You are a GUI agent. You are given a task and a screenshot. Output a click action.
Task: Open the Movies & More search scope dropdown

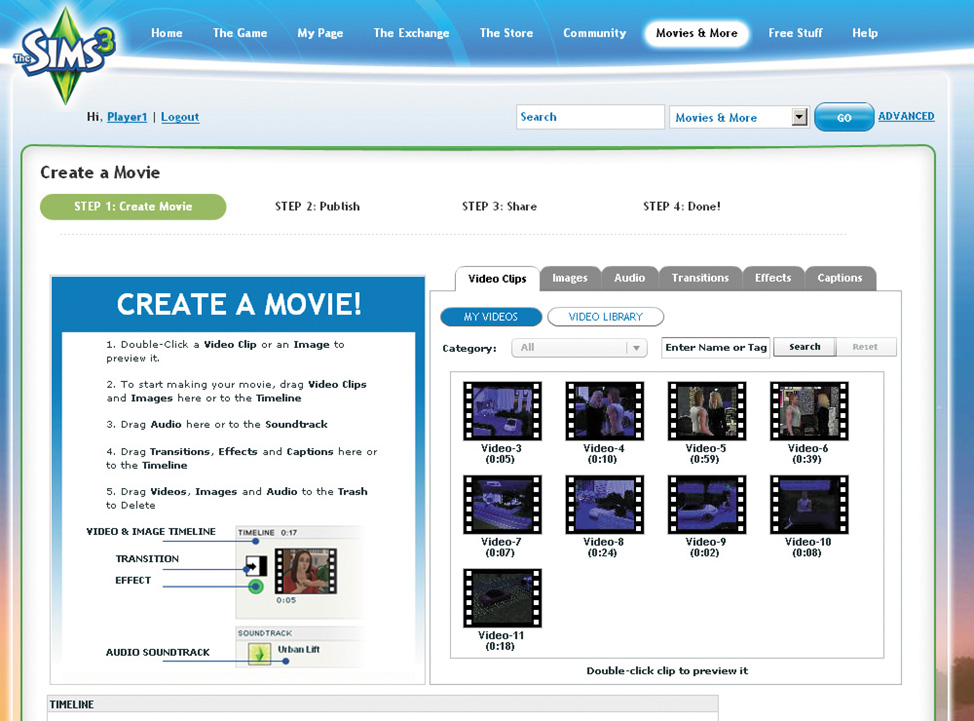[x=739, y=117]
